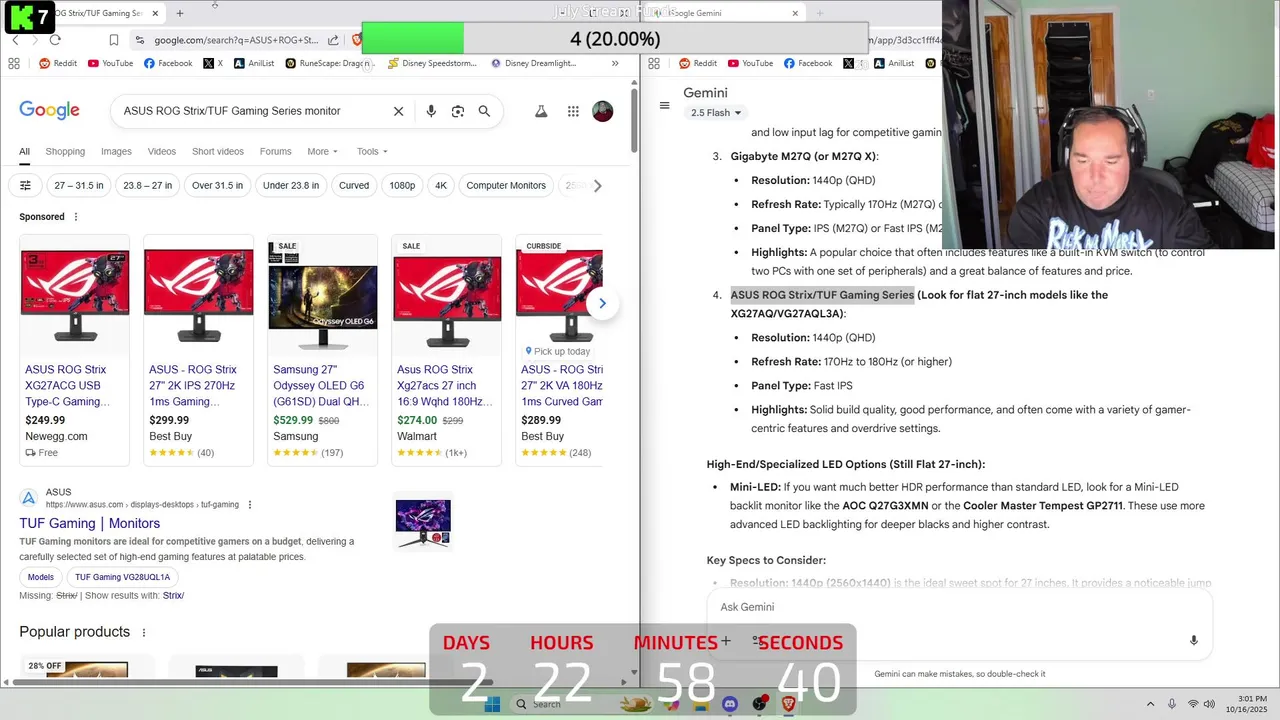The image size is (1280, 720).
Task: Switch to Forums results tab
Action: (275, 152)
